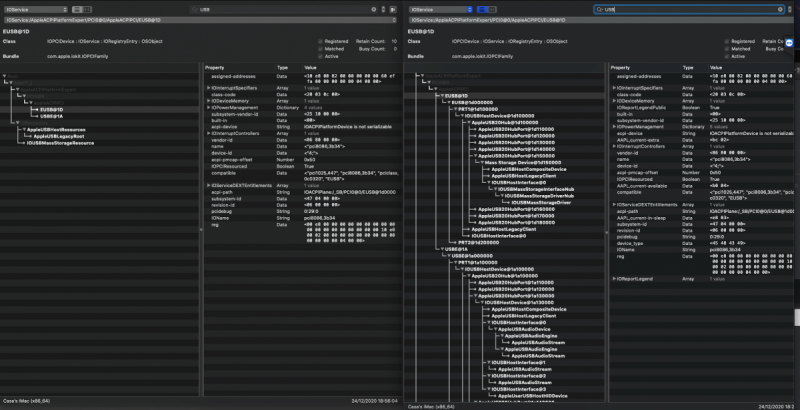This screenshot has width=800, height=410.
Task: Switch left window to column browser view
Action: 87,9
